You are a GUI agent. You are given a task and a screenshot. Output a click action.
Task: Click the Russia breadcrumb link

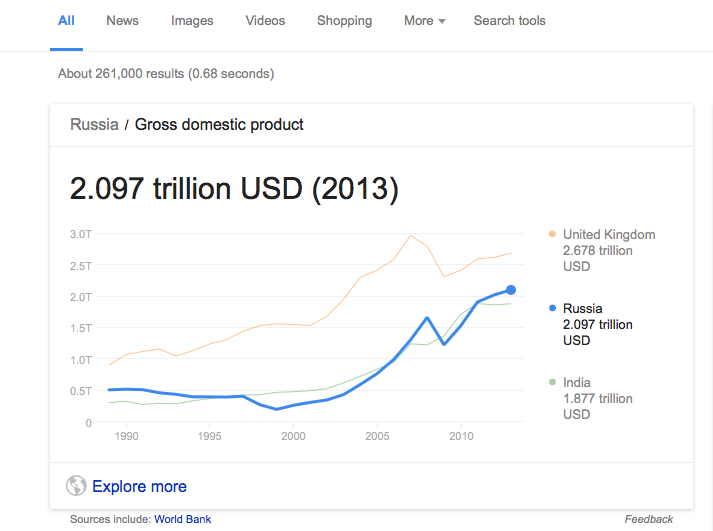click(x=94, y=125)
